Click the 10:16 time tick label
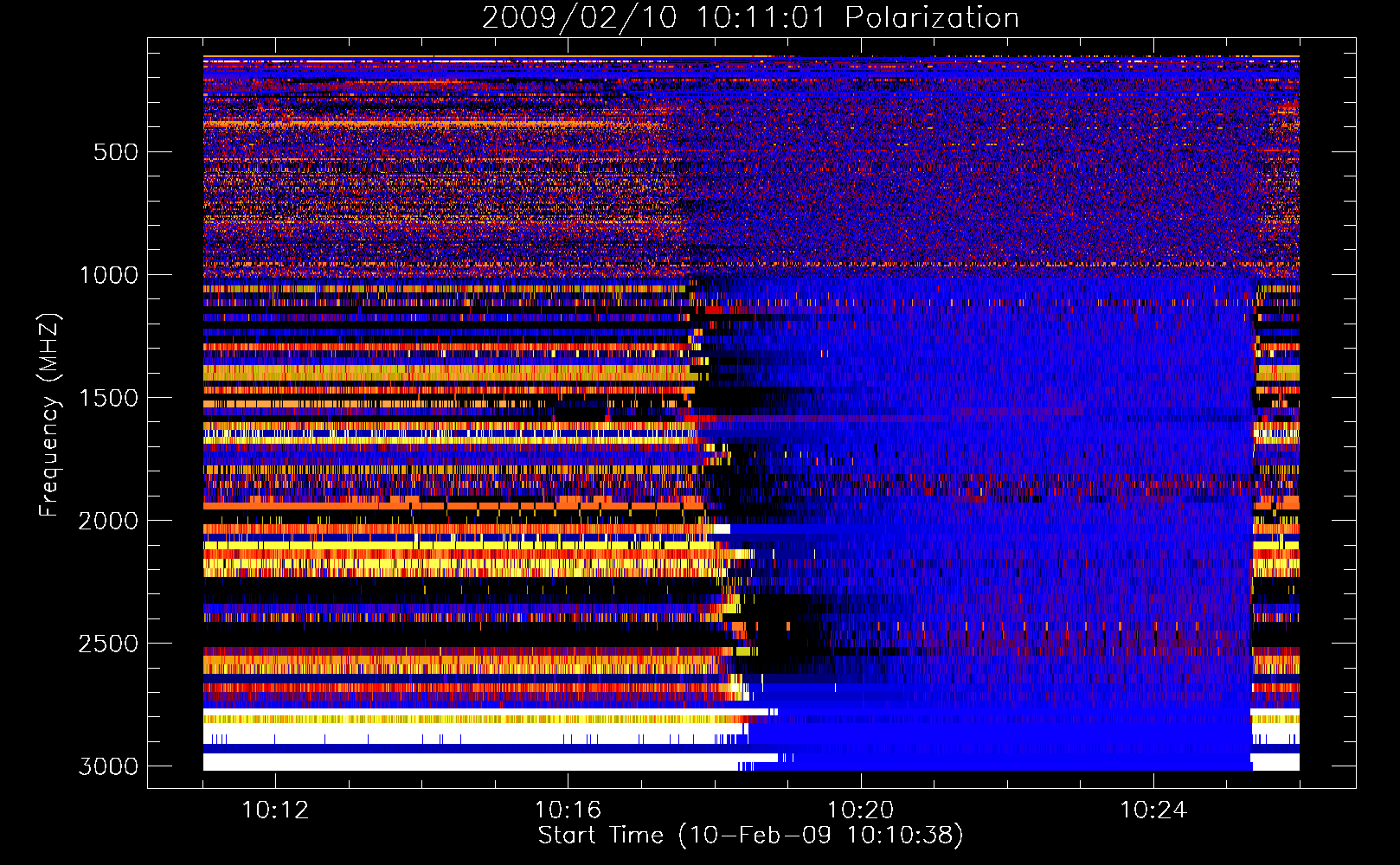The width and height of the screenshot is (1400, 865). [x=568, y=811]
